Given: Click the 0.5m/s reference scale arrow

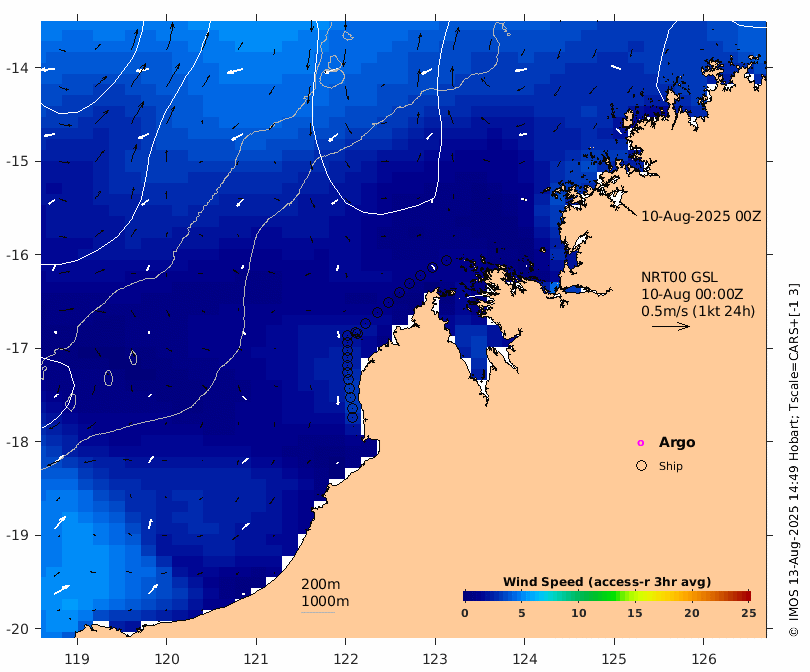Looking at the screenshot, I should [x=671, y=326].
